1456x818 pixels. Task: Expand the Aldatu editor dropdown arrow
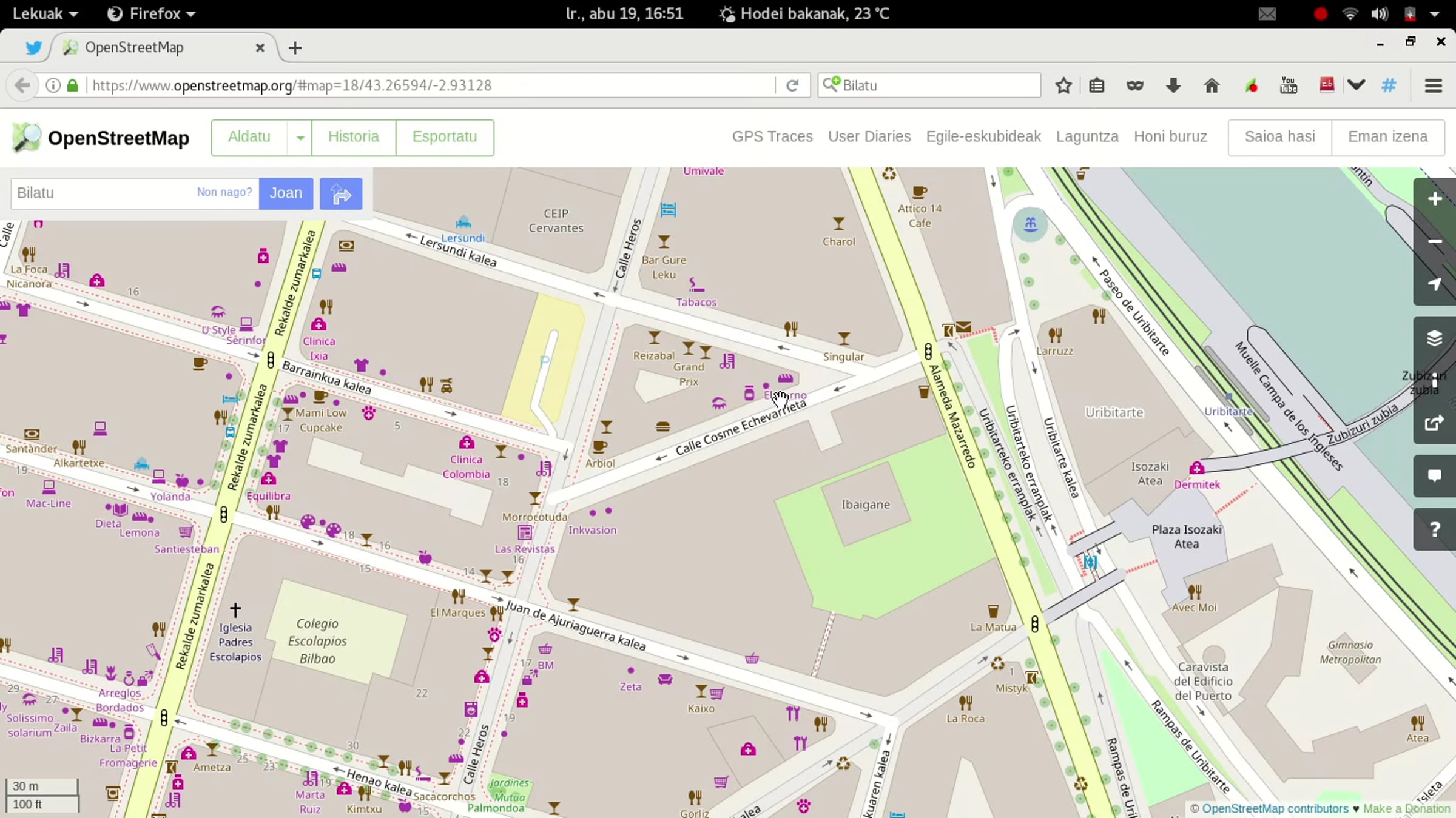[300, 138]
